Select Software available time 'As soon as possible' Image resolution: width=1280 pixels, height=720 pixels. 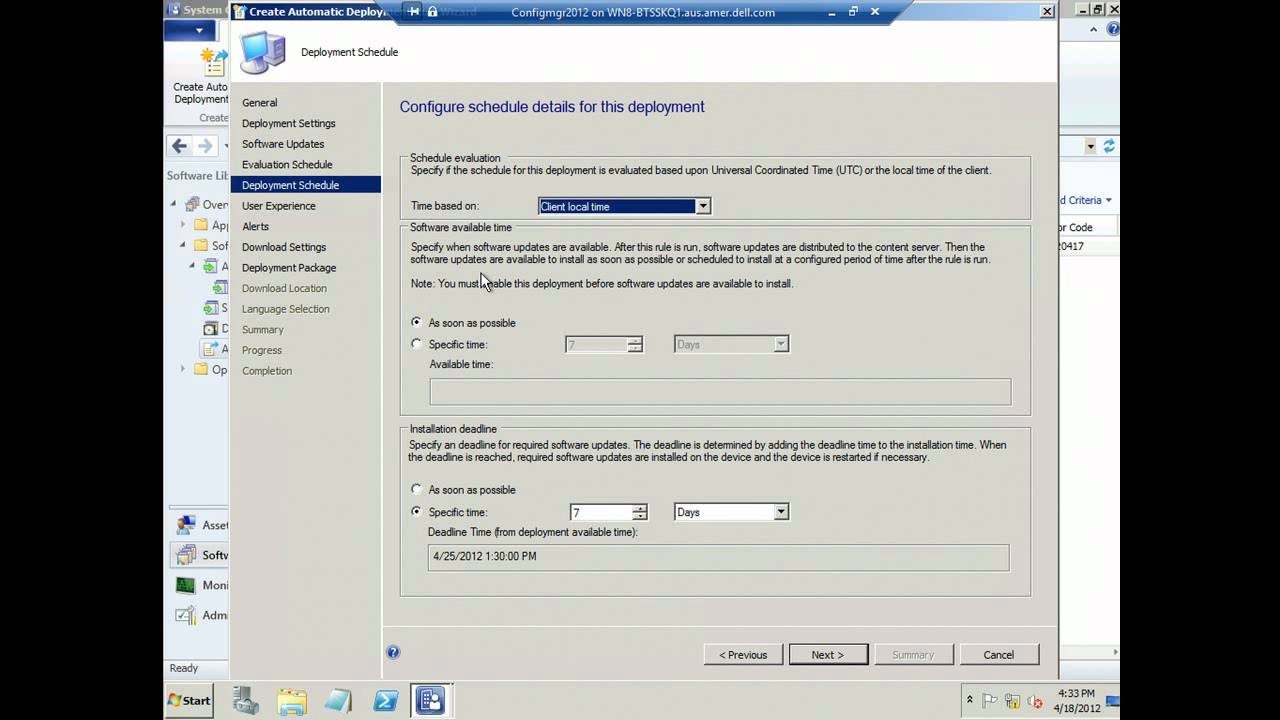click(417, 322)
